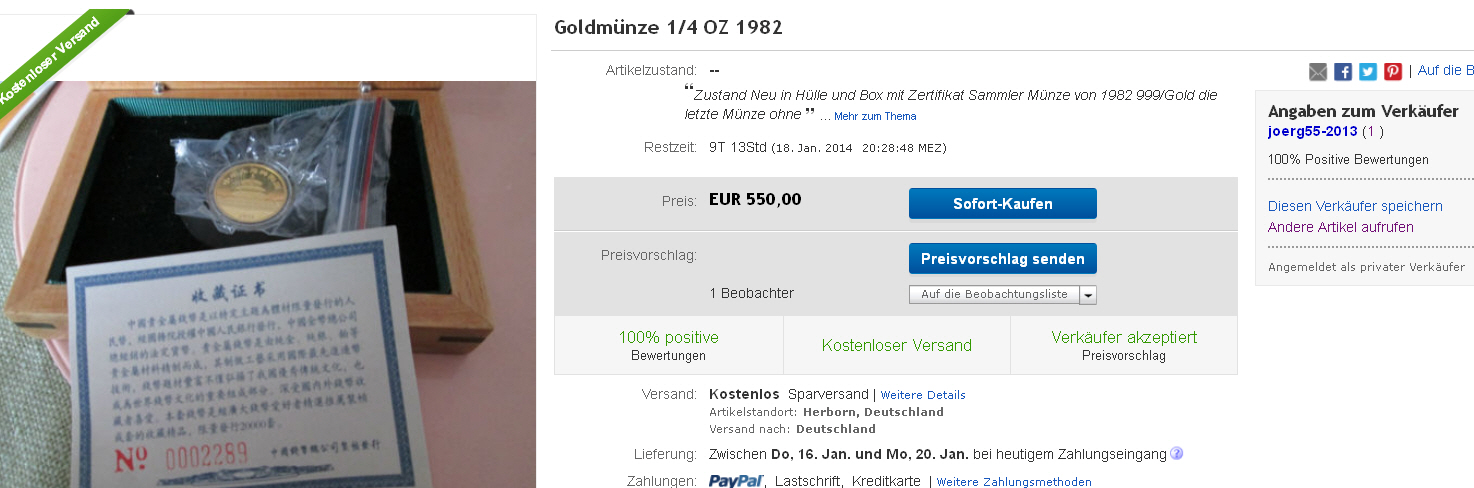Open 'Weitere Details' shipping link
The width and height of the screenshot is (1474, 488).
click(x=923, y=395)
